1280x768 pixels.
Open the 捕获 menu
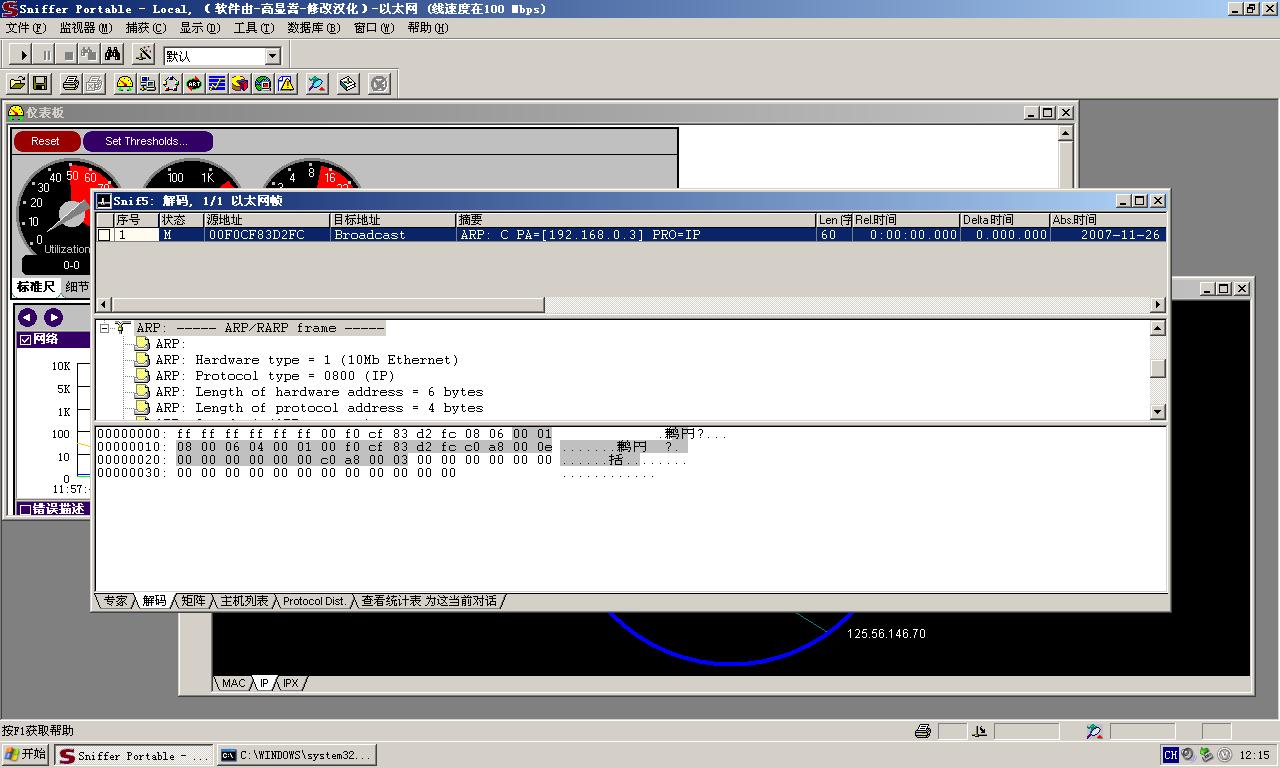[x=145, y=28]
